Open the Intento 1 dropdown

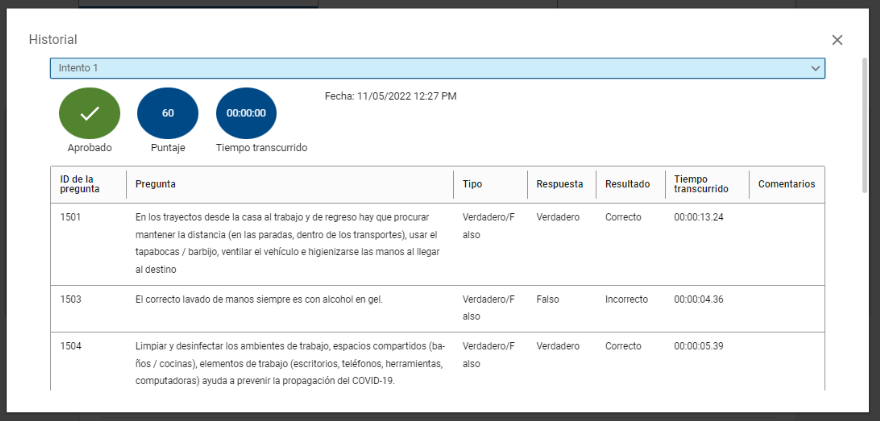(x=437, y=68)
